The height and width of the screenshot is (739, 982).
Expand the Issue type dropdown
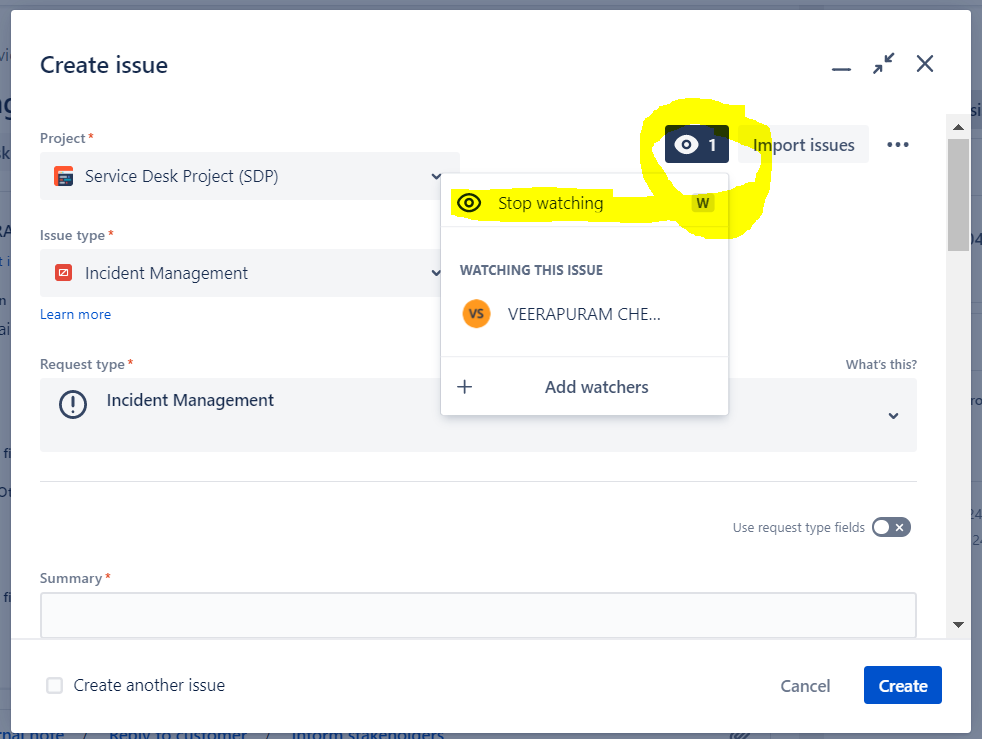(435, 273)
